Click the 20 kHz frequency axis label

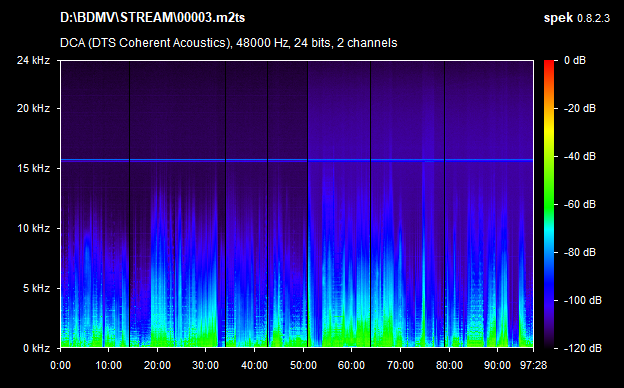click(33, 108)
